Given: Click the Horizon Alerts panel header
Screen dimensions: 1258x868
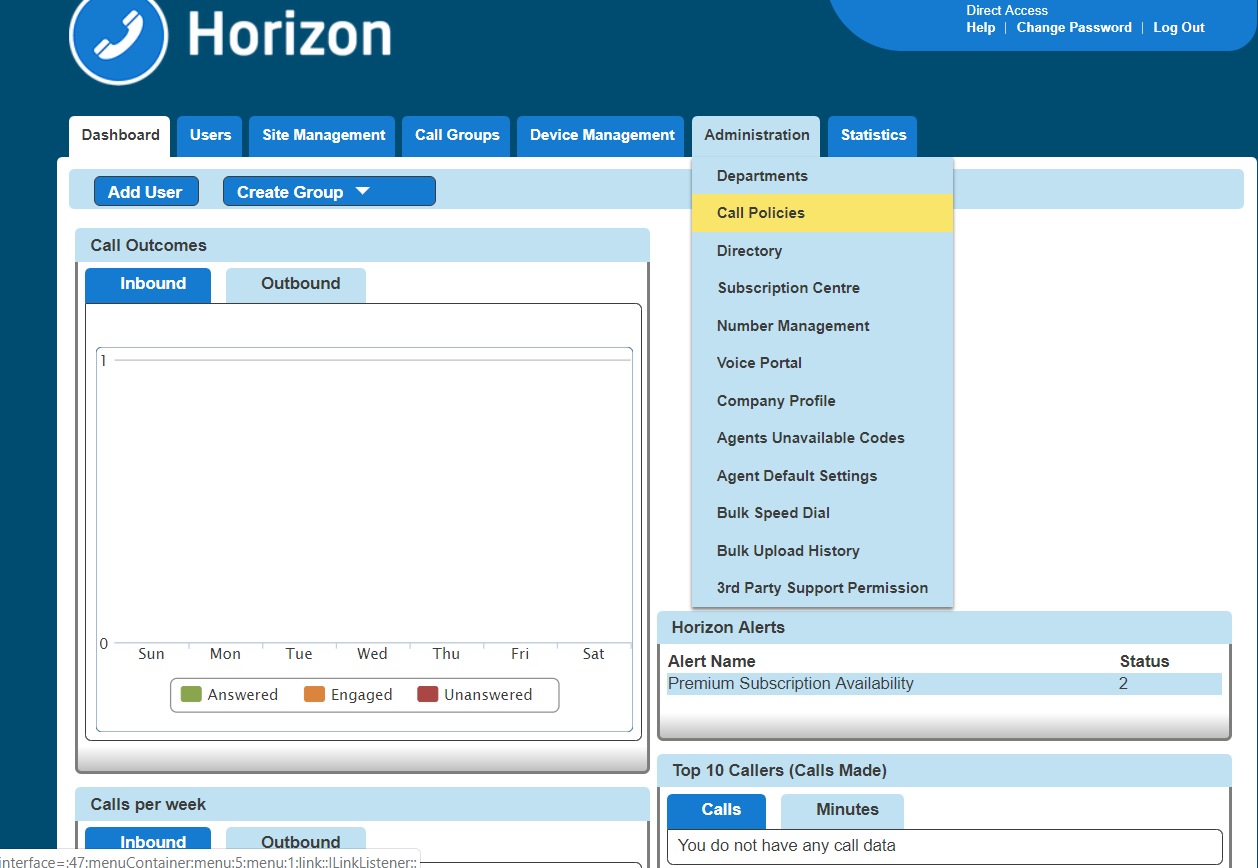Looking at the screenshot, I should click(x=944, y=628).
